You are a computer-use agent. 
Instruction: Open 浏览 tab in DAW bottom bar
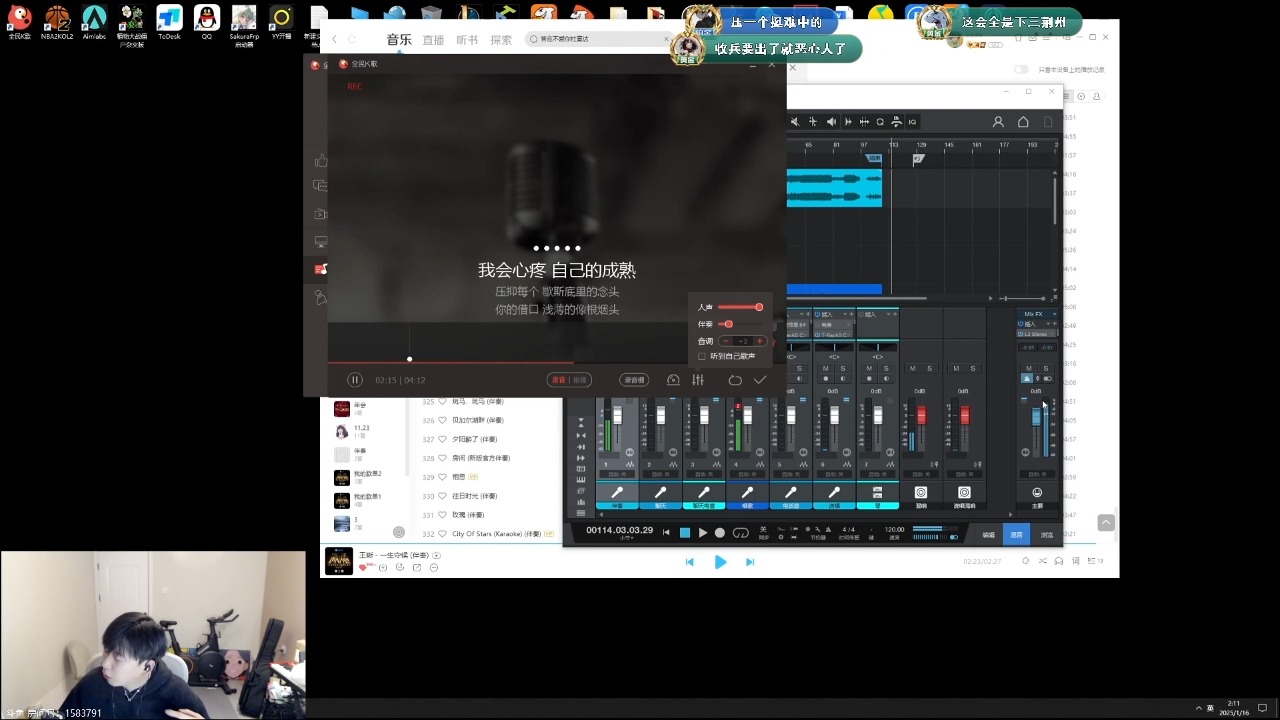[1047, 534]
